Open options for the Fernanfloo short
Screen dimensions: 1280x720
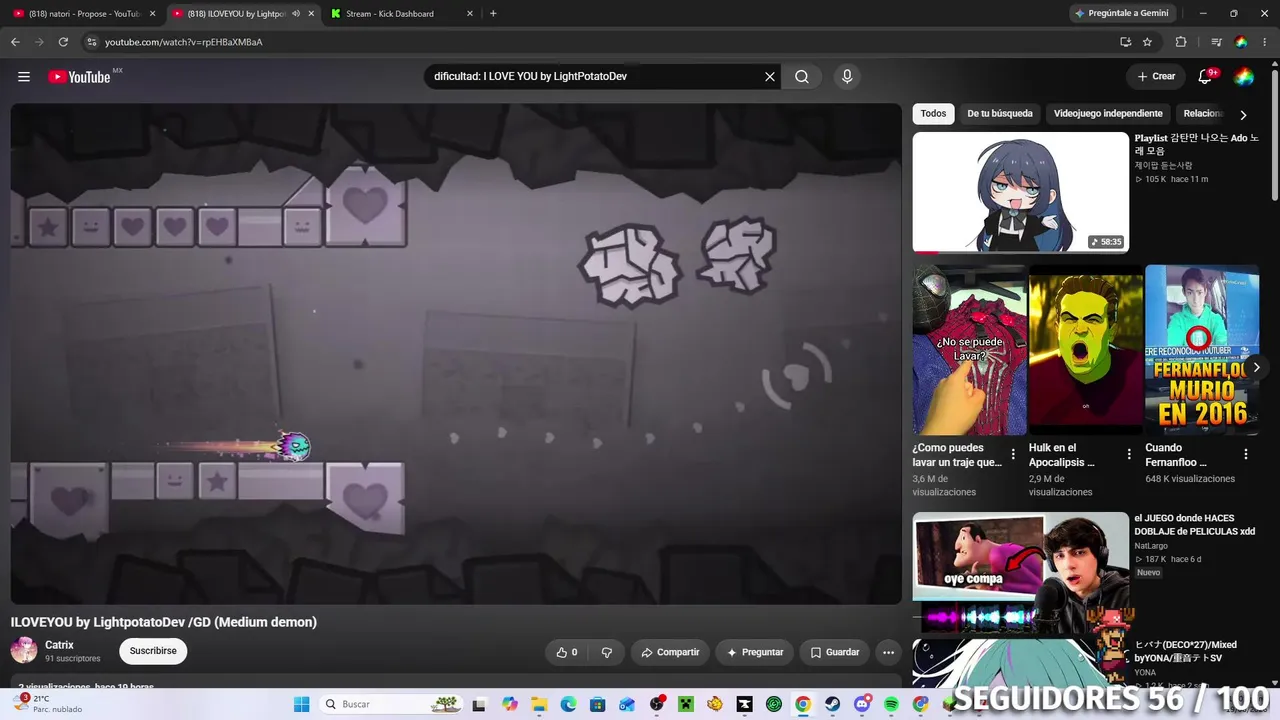pos(1246,454)
